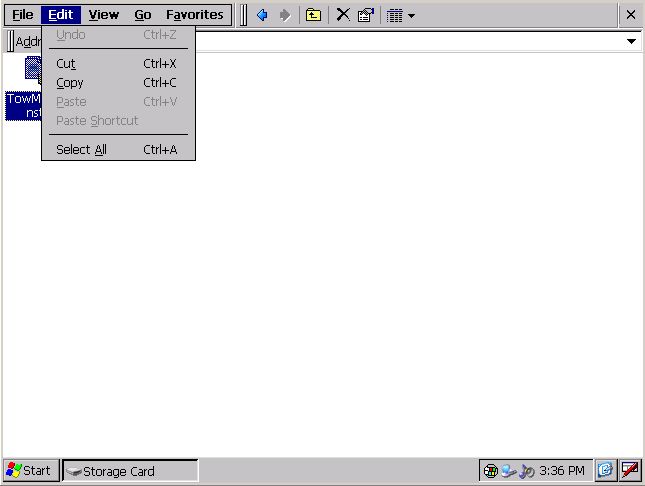
Task: Switch to Storage Card taskbar button
Action: tap(130, 471)
